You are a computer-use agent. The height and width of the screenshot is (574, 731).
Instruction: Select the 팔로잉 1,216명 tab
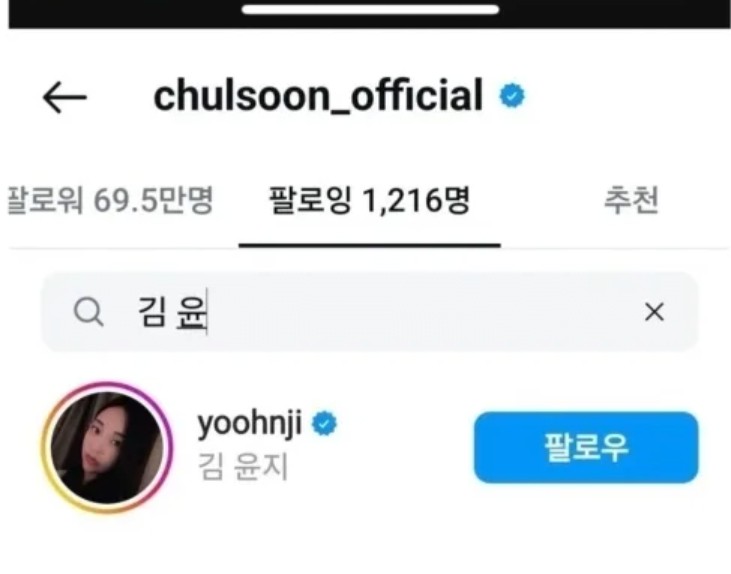(x=370, y=201)
